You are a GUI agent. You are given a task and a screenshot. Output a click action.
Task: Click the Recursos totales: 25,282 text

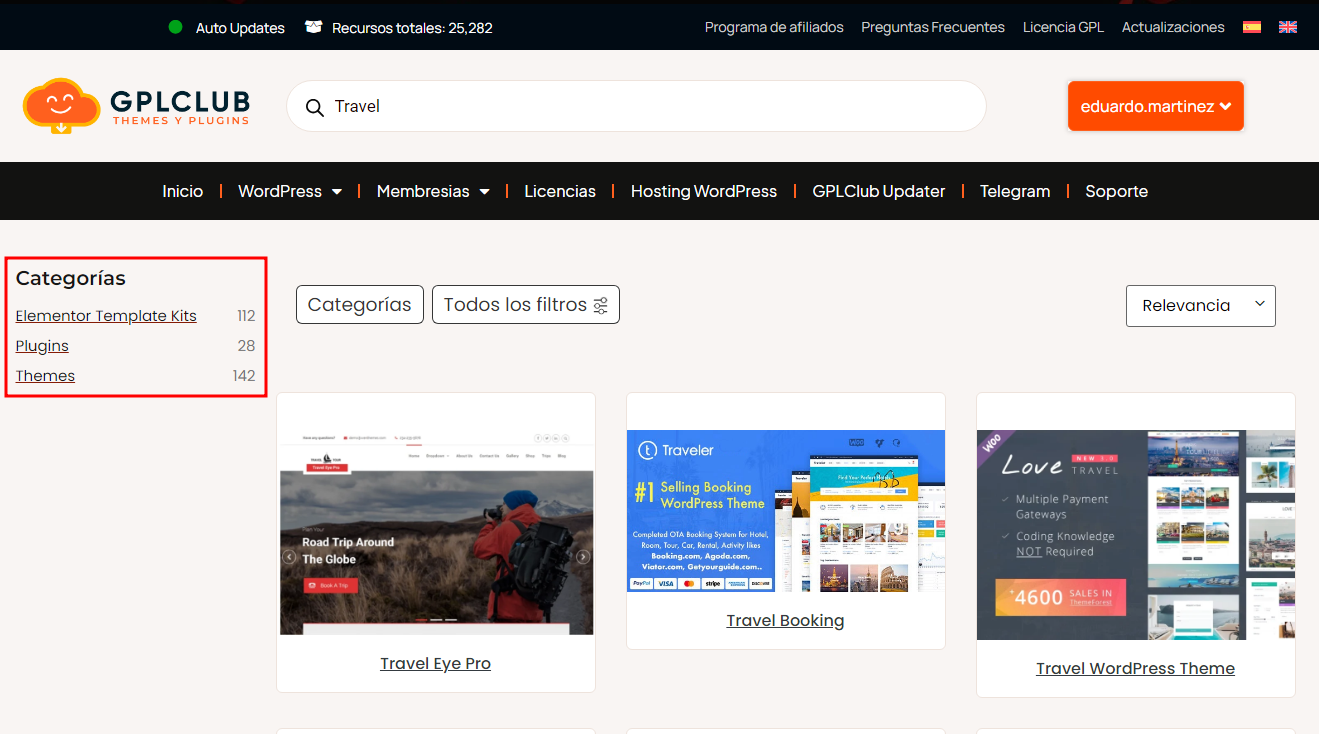412,28
